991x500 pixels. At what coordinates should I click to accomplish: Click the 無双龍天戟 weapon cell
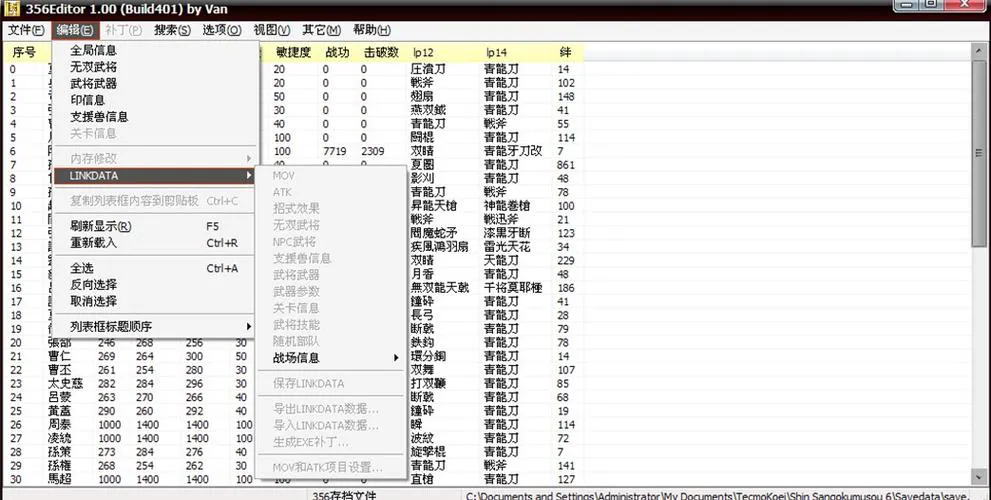[440, 288]
